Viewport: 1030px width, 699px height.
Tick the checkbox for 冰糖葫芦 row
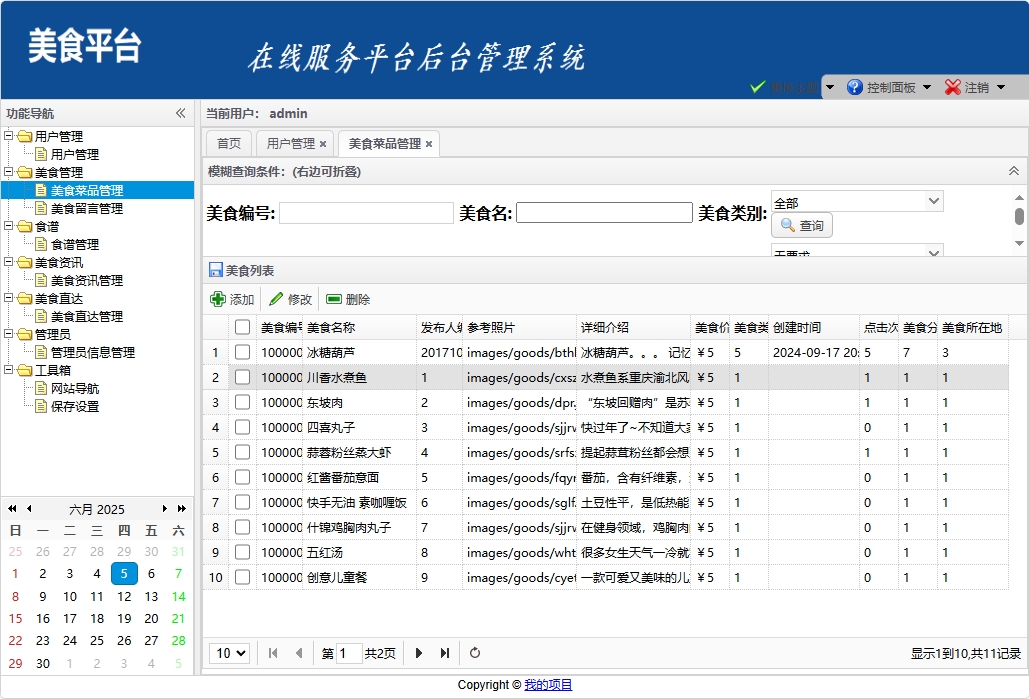tap(242, 352)
